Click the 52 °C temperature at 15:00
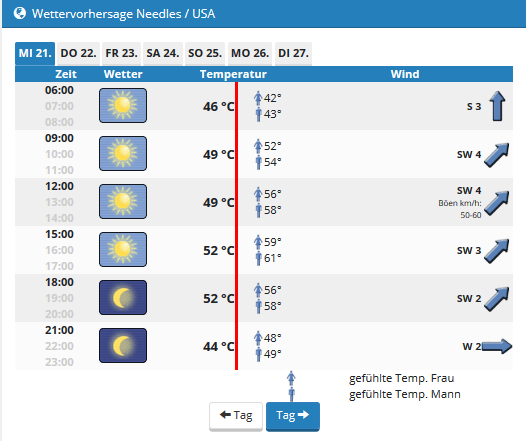527x441 pixels. [218, 251]
